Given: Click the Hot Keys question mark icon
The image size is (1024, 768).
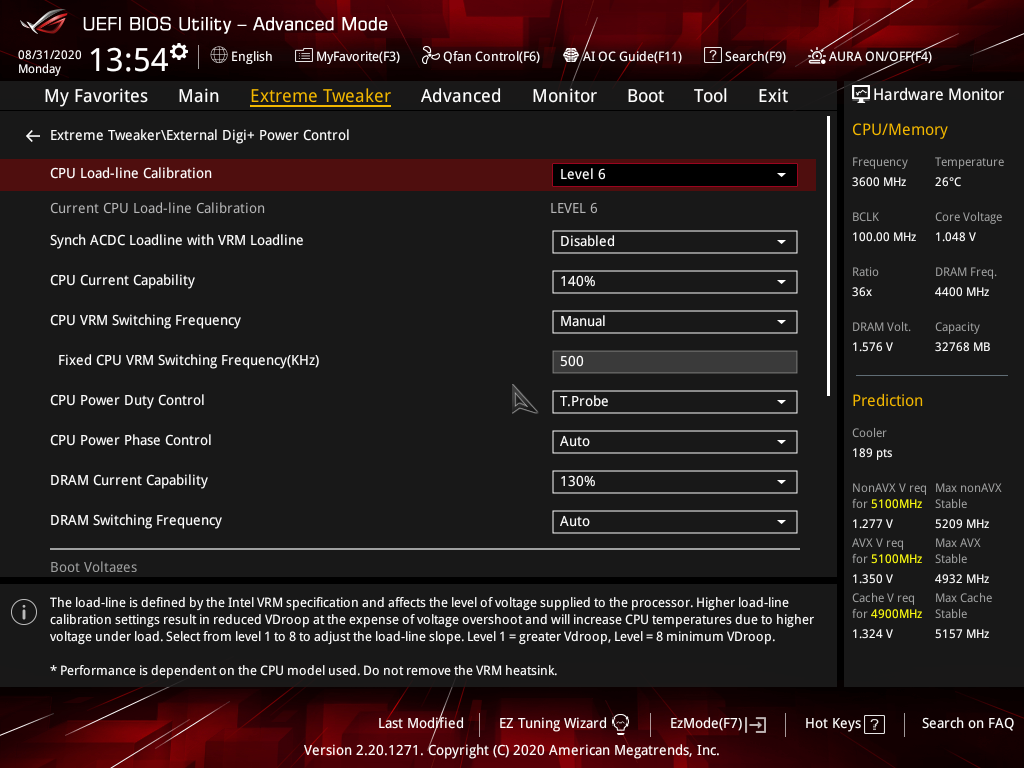Looking at the screenshot, I should [874, 724].
